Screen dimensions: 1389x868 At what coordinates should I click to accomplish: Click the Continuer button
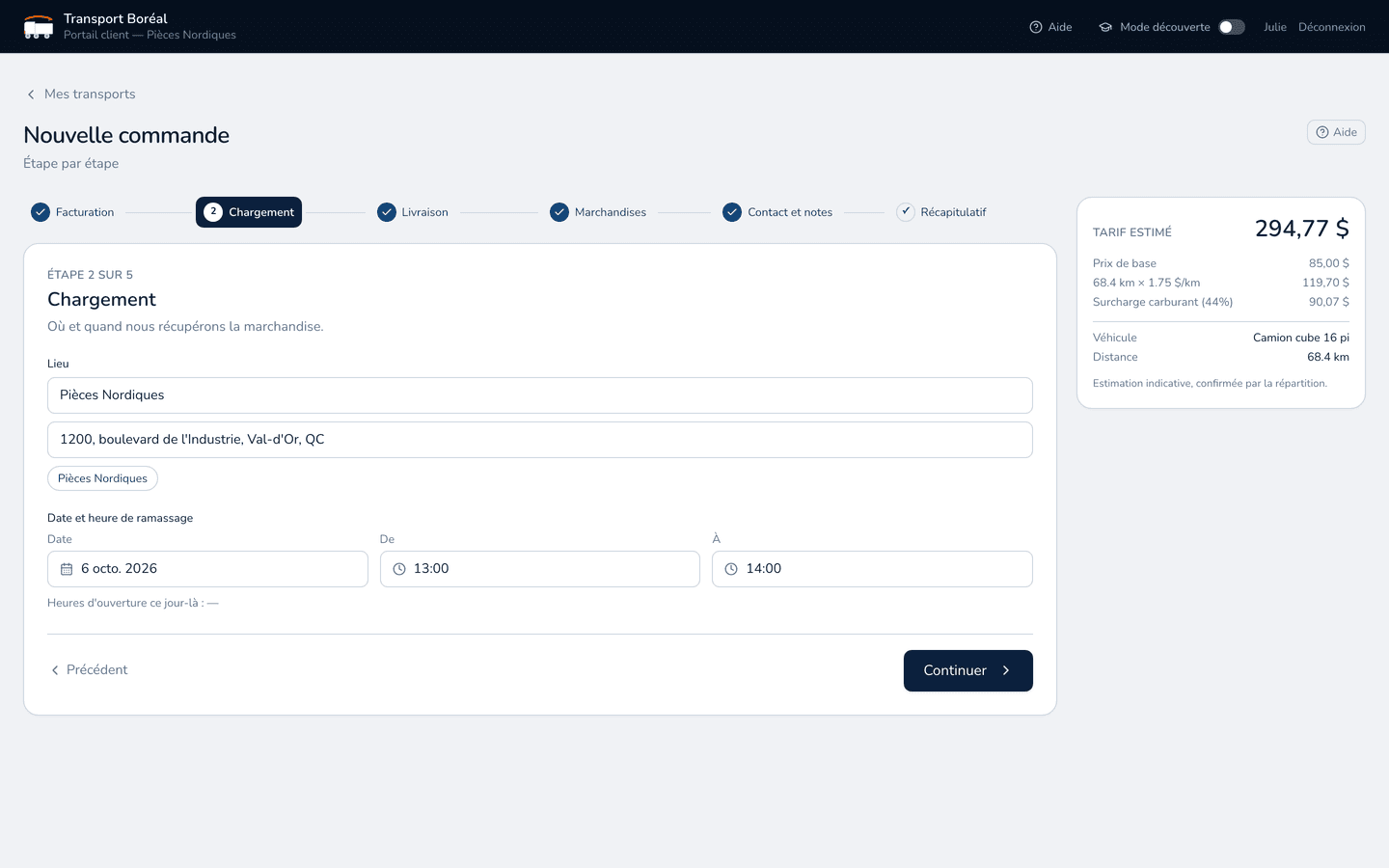968,670
